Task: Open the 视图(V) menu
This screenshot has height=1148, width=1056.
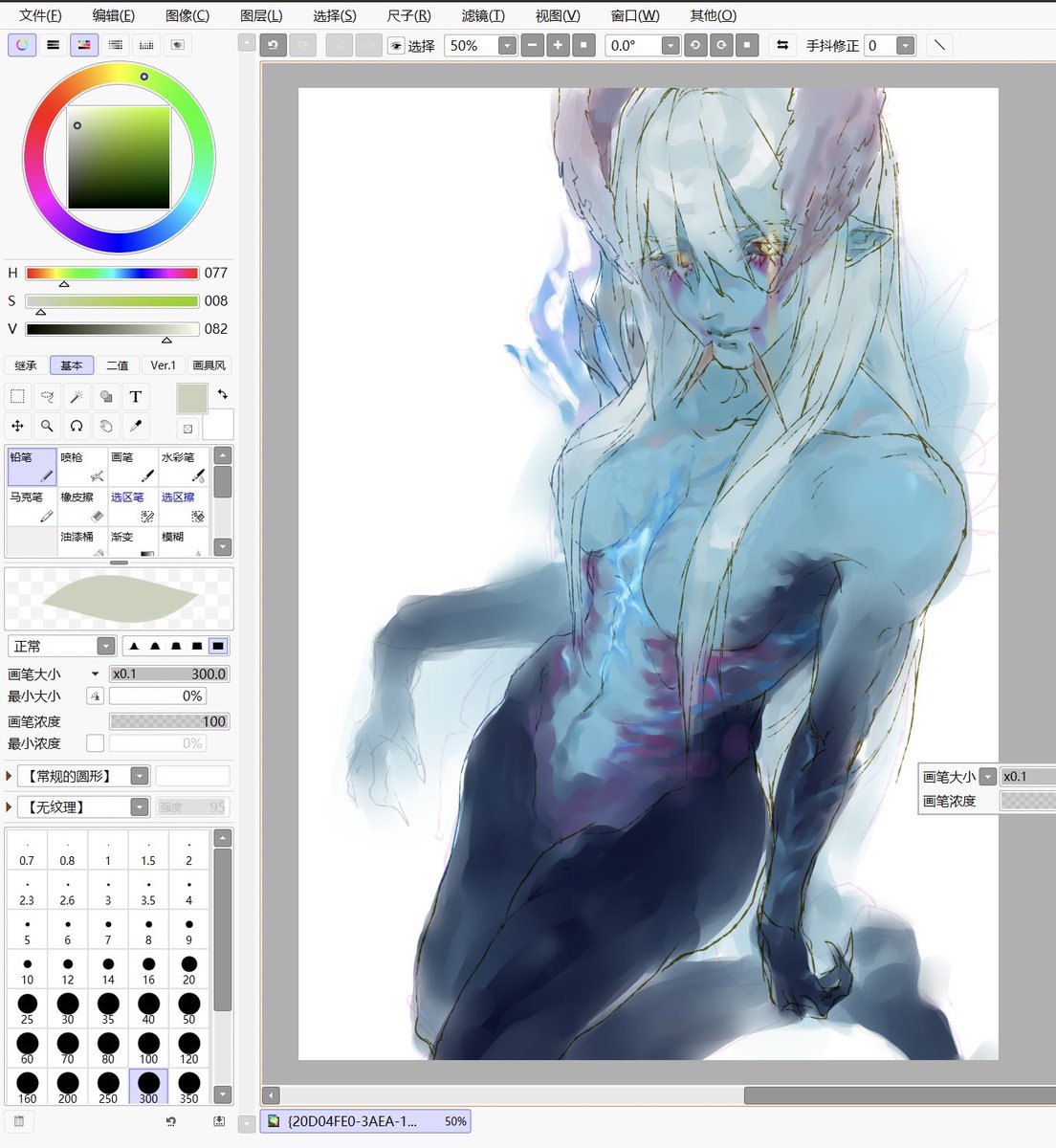Action: [x=558, y=15]
